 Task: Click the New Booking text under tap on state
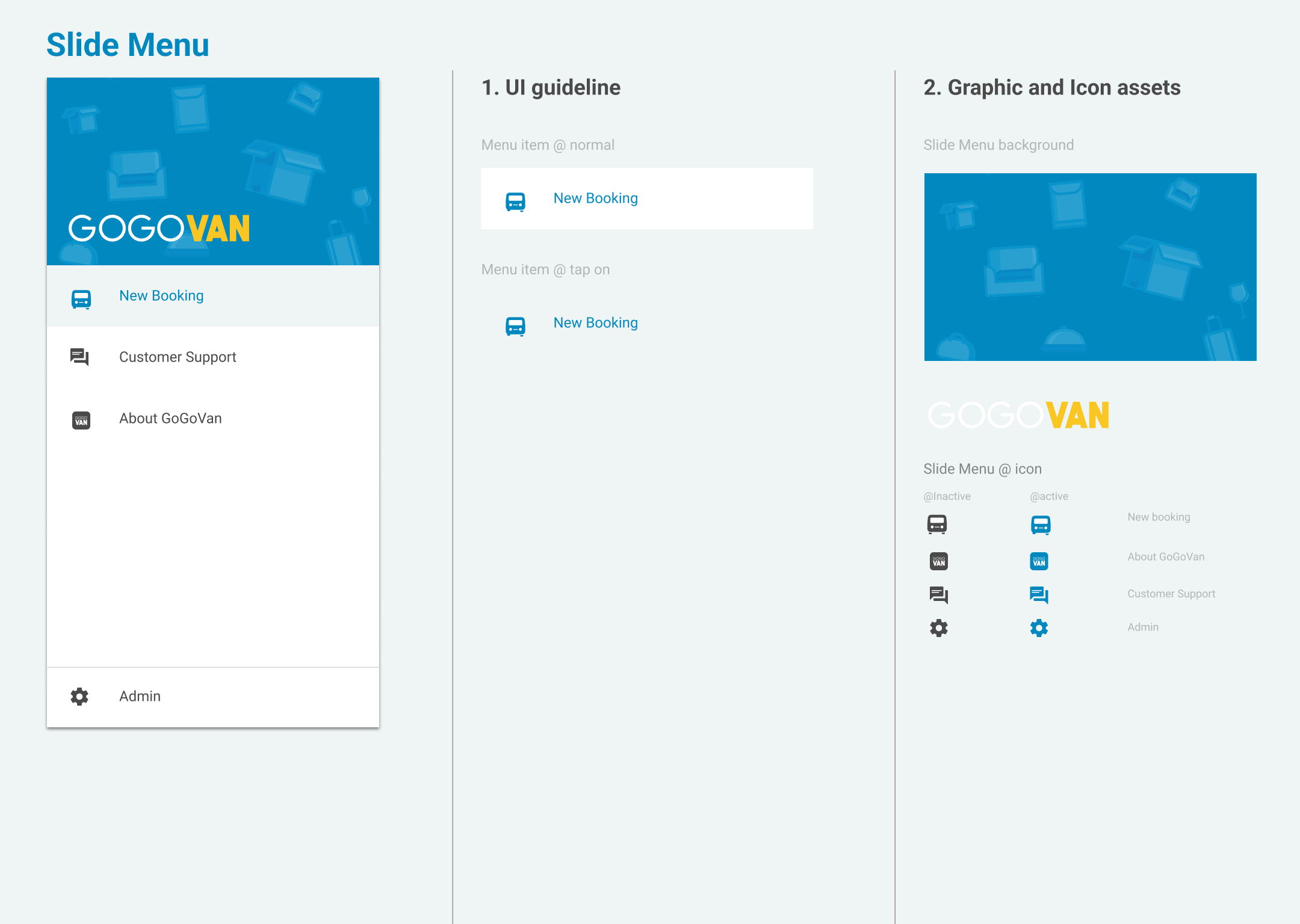pyautogui.click(x=595, y=323)
